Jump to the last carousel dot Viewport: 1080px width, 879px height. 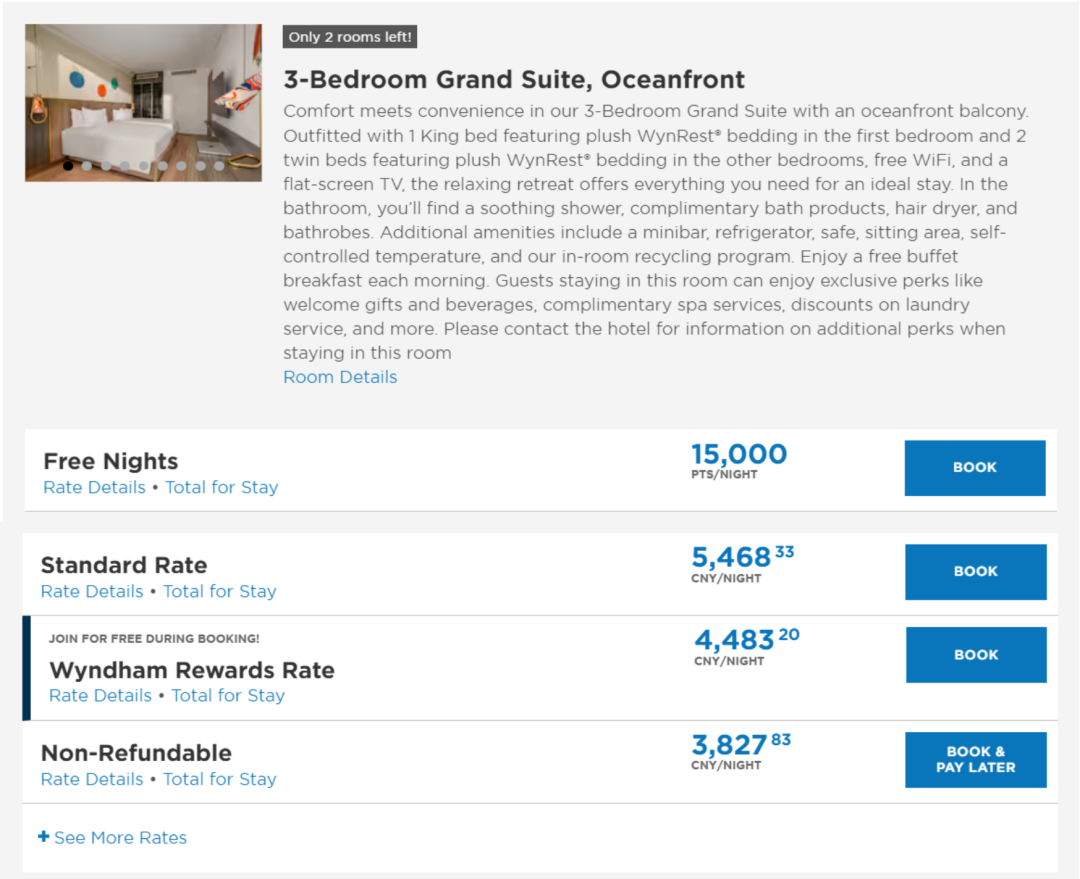tap(219, 166)
